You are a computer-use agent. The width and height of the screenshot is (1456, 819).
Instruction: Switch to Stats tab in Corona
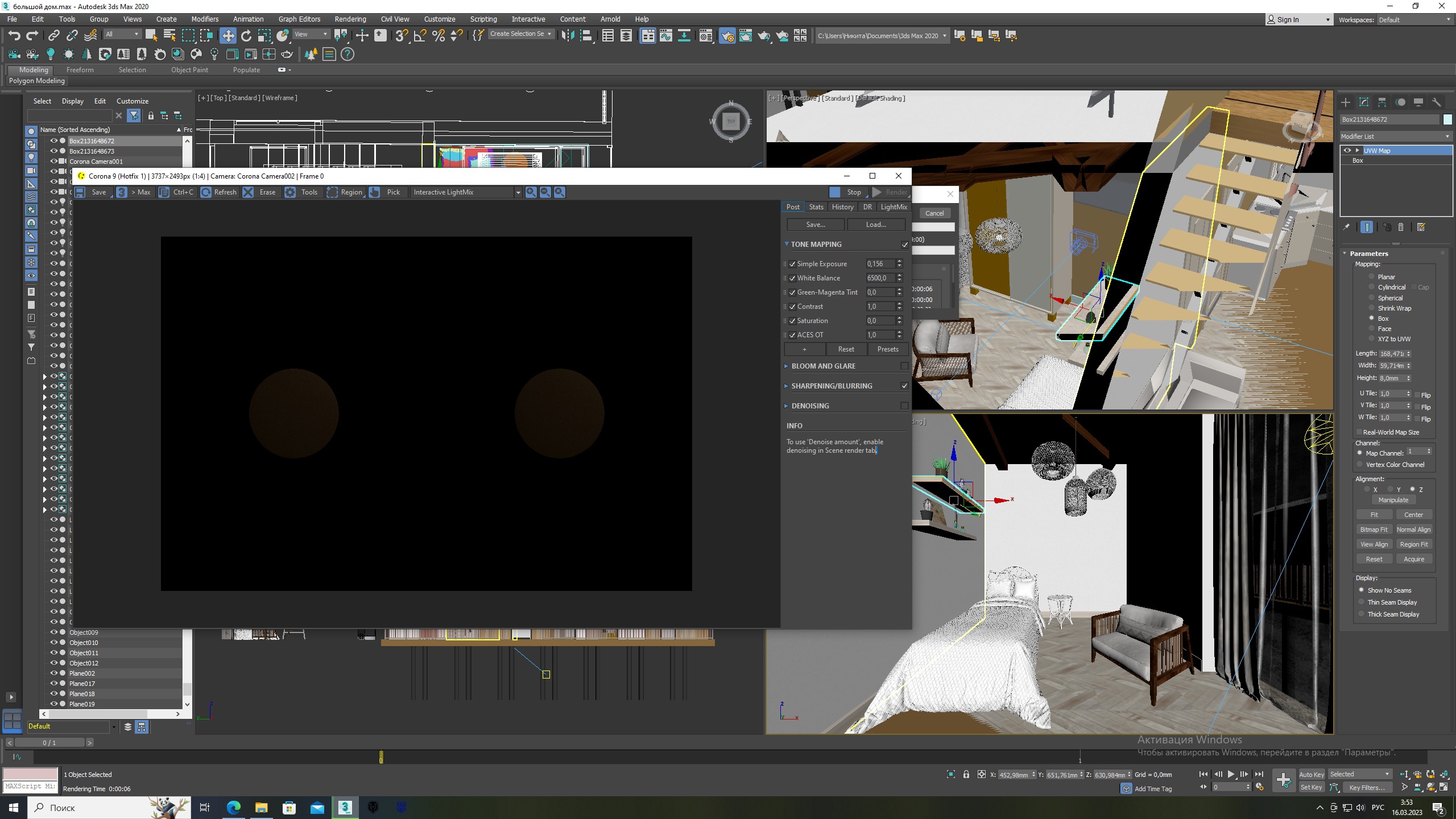[x=816, y=207]
